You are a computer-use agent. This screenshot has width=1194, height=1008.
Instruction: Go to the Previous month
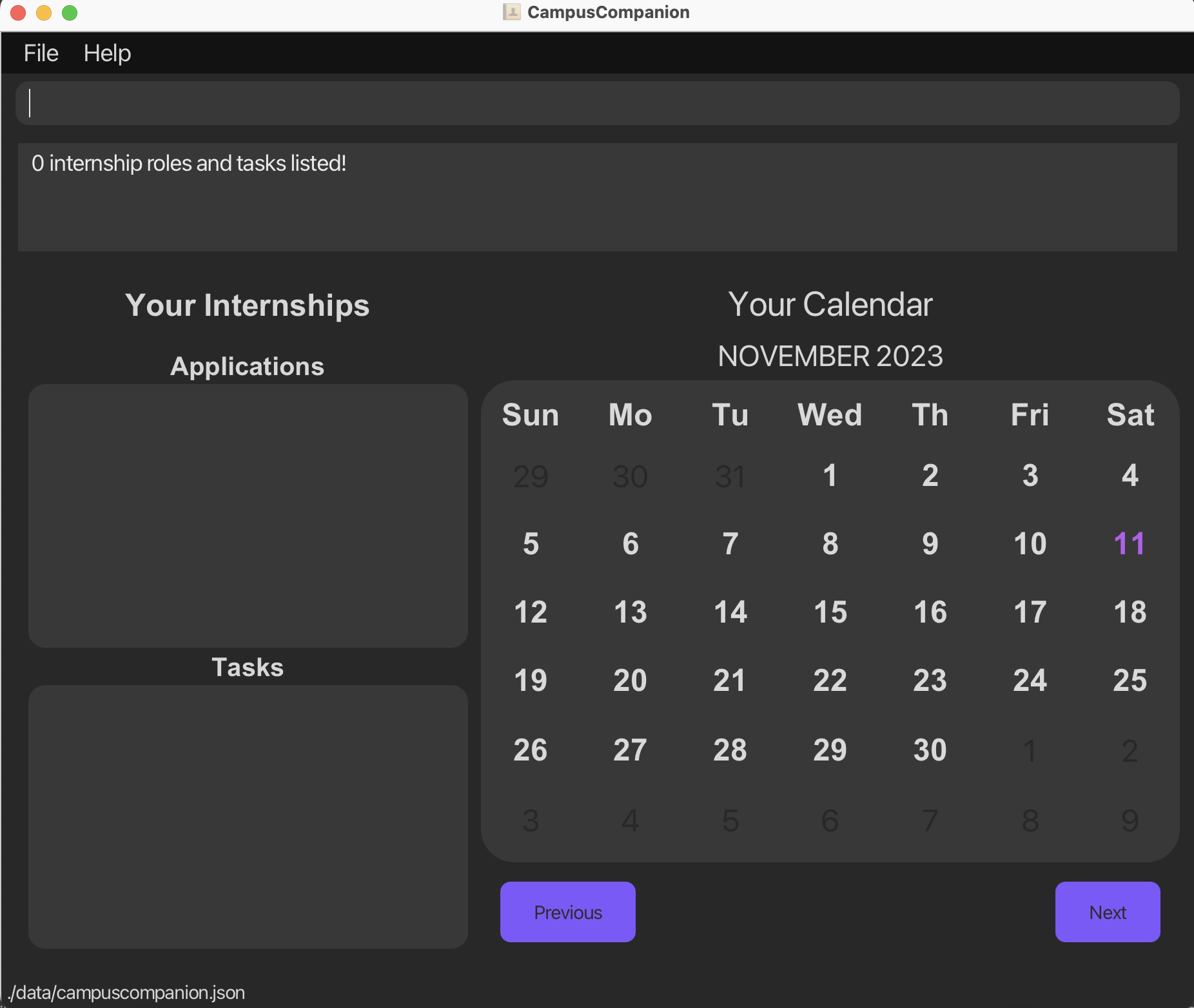[x=567, y=912]
